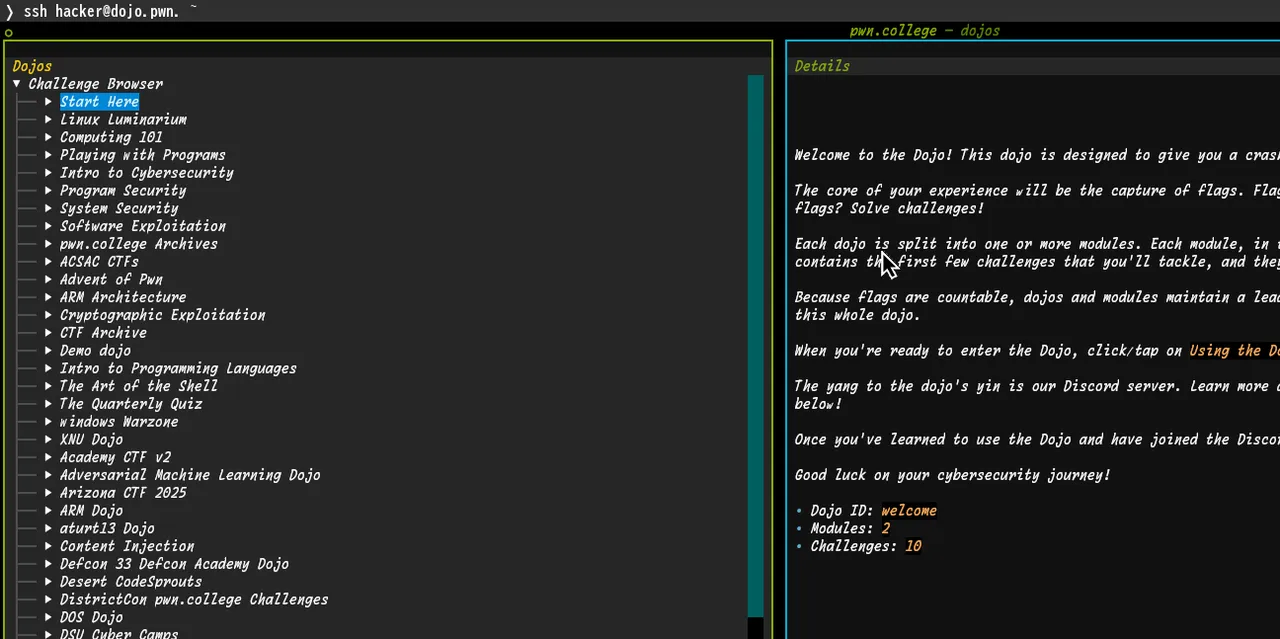This screenshot has height=639, width=1280.
Task: Select the Start Here tree row
Action: coord(99,102)
